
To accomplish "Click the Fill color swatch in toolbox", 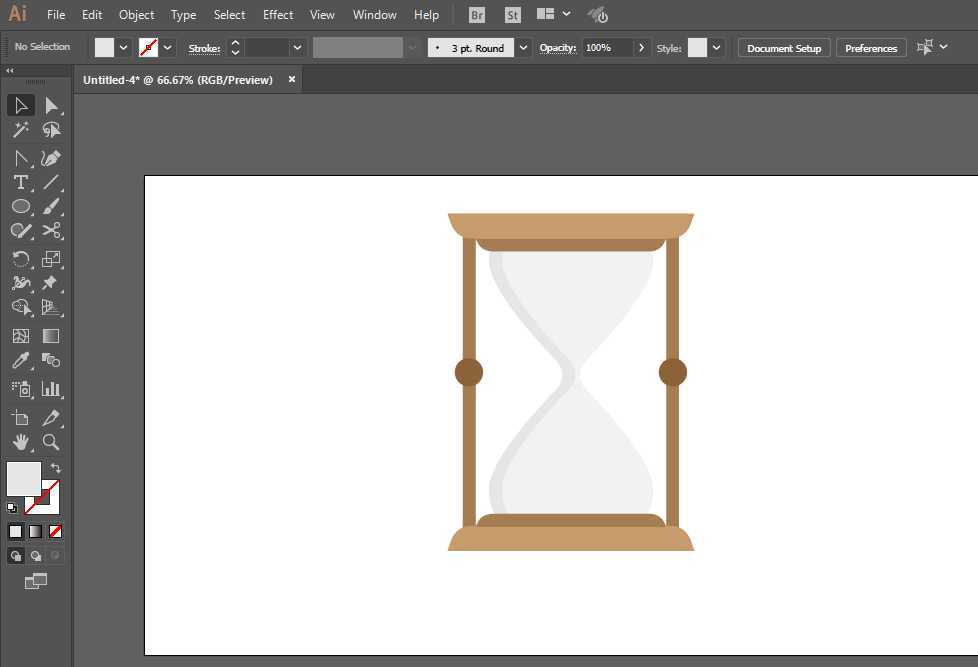I will pos(24,478).
